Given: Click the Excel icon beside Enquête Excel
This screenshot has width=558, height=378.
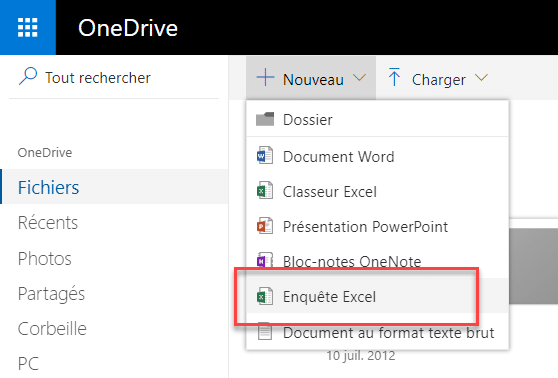Looking at the screenshot, I should point(265,296).
